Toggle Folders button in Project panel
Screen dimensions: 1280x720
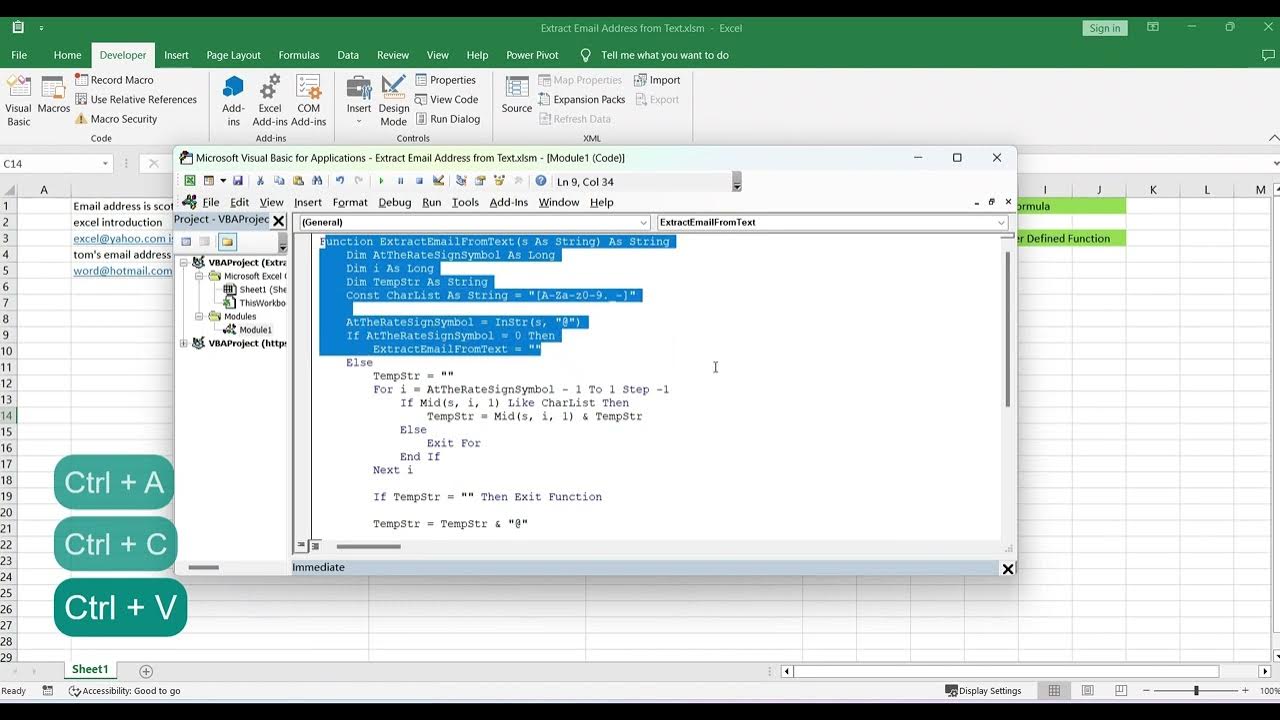tap(227, 242)
